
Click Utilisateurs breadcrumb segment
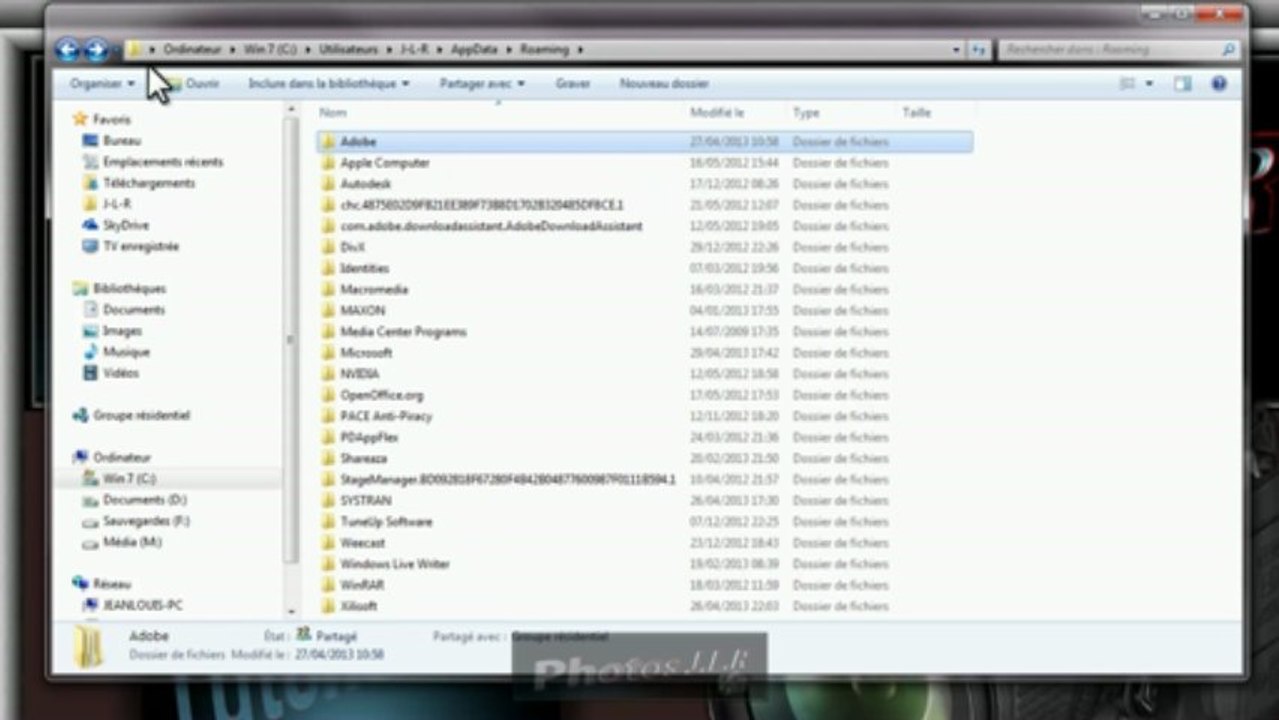coord(350,49)
